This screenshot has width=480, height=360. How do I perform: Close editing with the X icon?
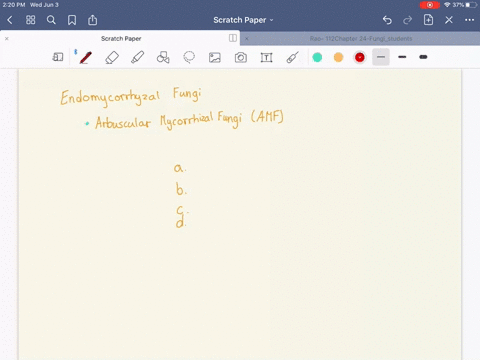click(449, 20)
